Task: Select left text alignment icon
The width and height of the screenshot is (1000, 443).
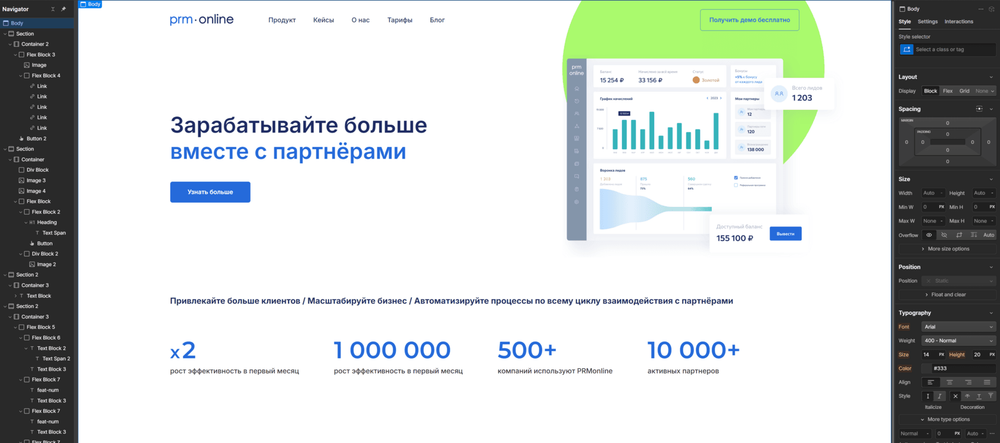Action: pyautogui.click(x=930, y=382)
